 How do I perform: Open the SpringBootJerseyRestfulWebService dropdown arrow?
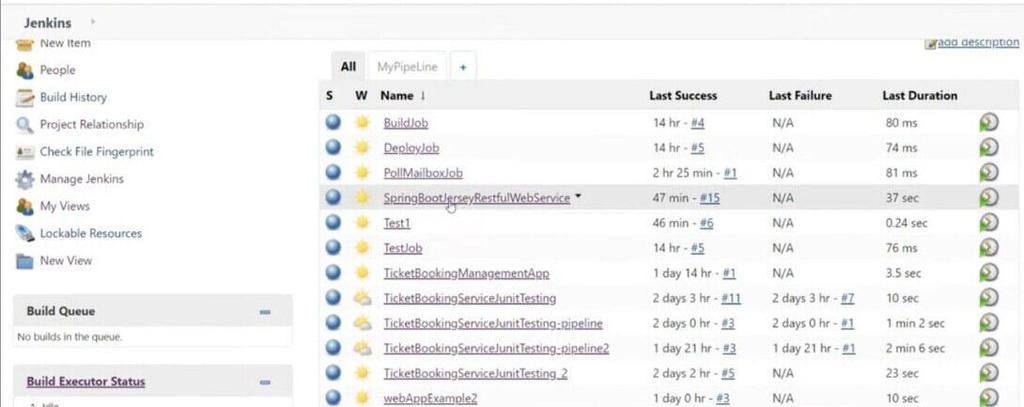pos(578,197)
